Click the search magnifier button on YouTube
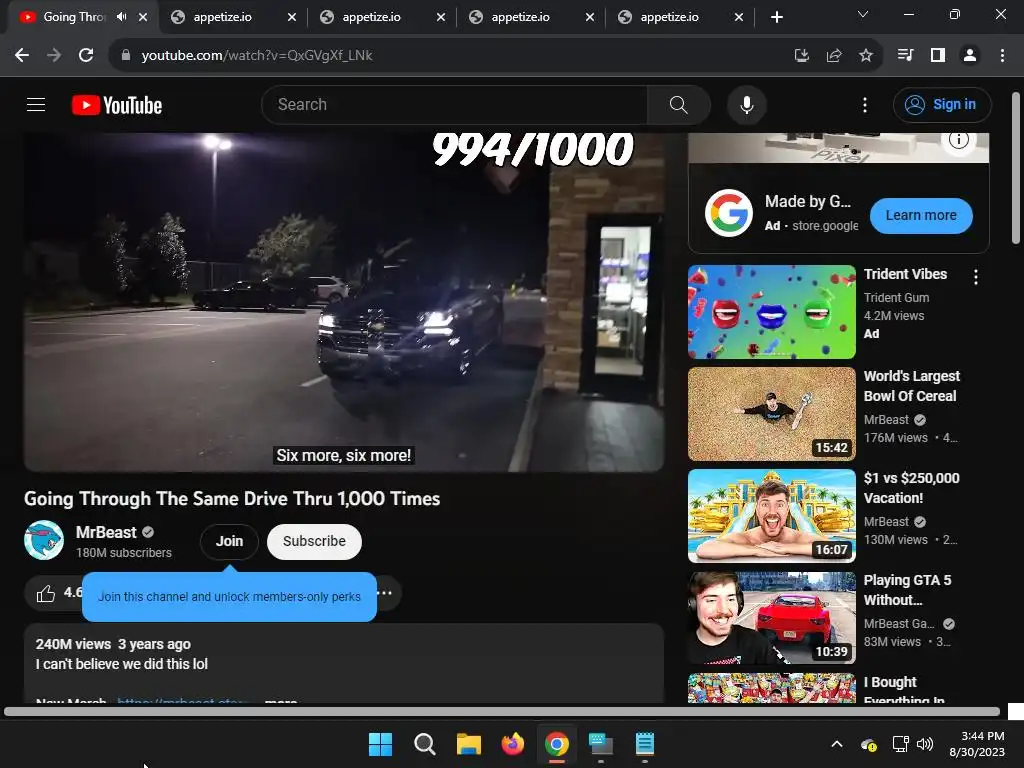The width and height of the screenshot is (1024, 768). click(x=679, y=104)
